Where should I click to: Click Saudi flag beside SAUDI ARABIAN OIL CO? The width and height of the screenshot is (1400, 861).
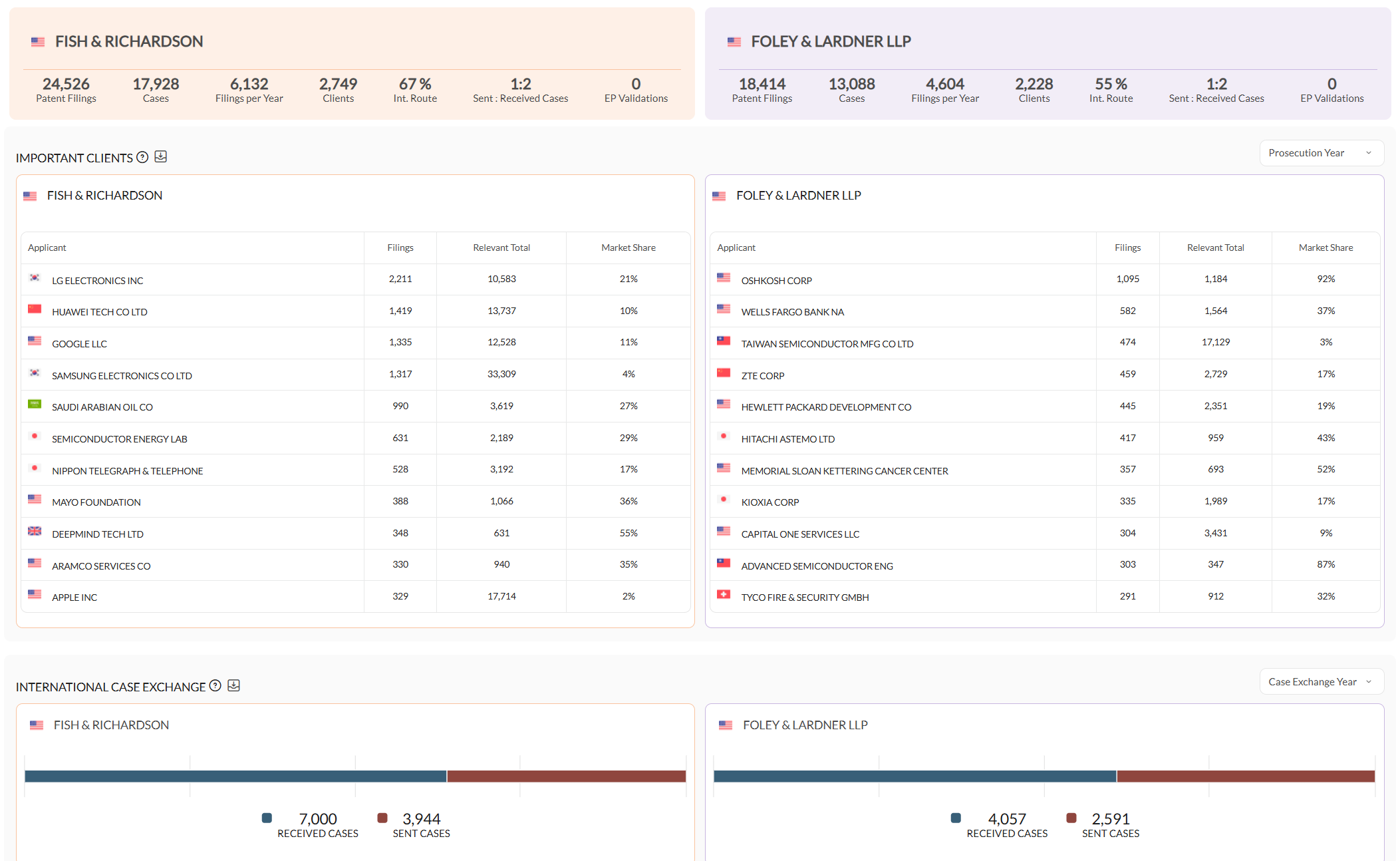pos(35,405)
